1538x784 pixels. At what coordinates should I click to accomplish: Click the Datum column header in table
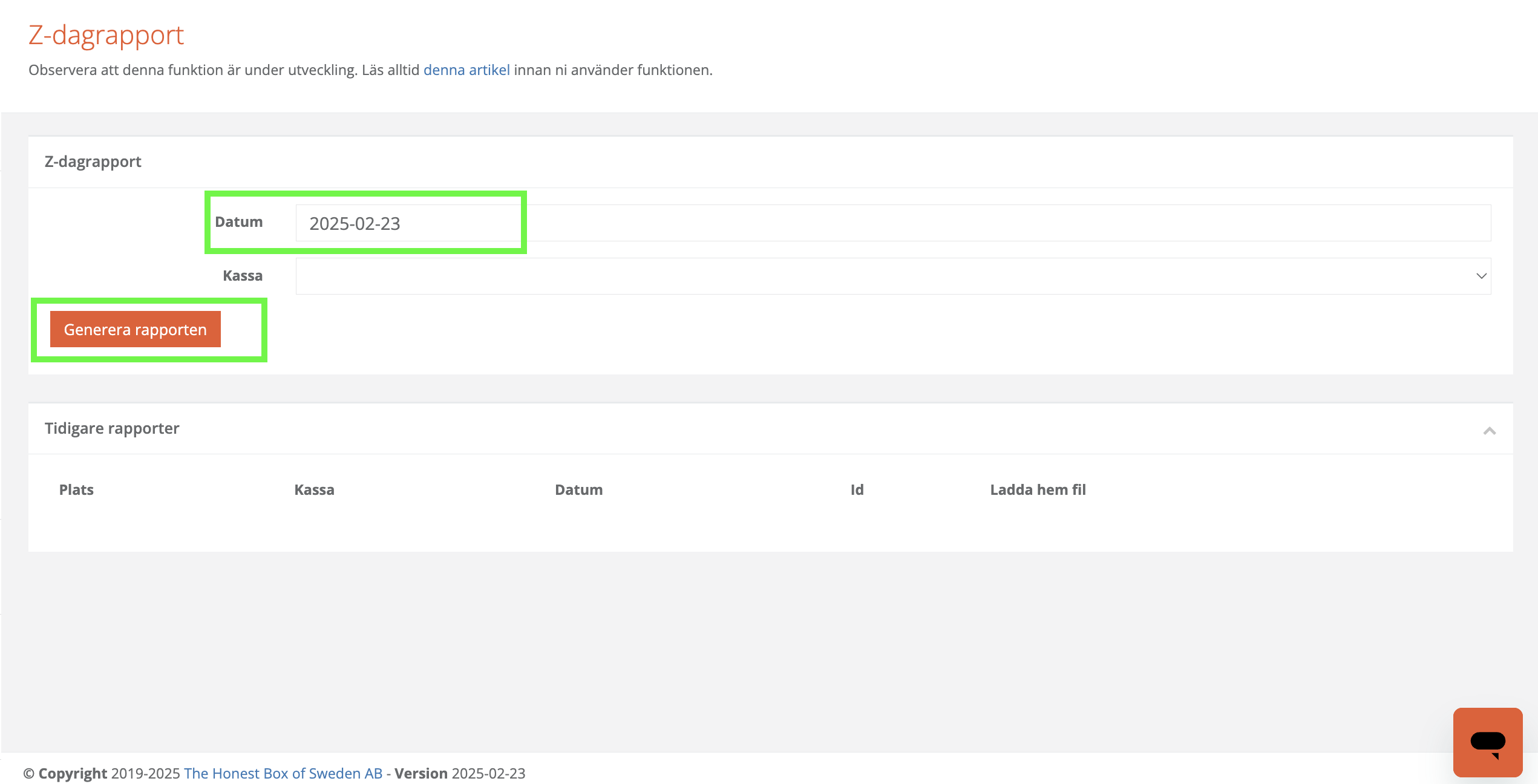coord(578,490)
